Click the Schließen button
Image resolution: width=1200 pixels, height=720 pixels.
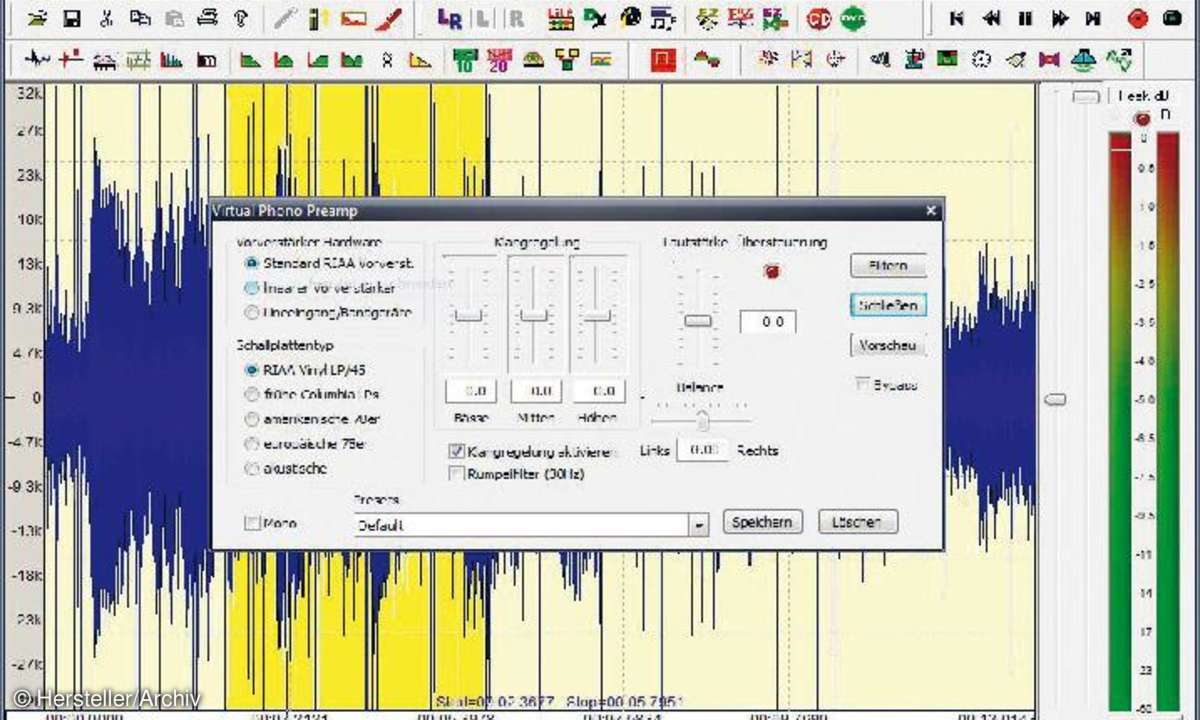[888, 305]
